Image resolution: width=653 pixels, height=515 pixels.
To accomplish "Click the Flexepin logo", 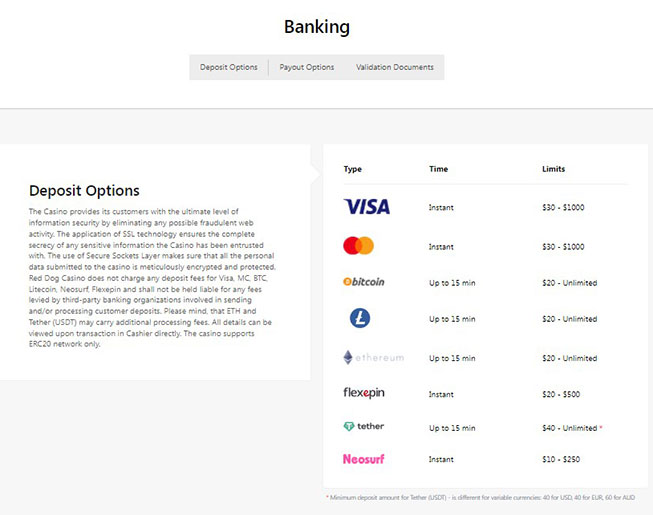I will coord(363,394).
